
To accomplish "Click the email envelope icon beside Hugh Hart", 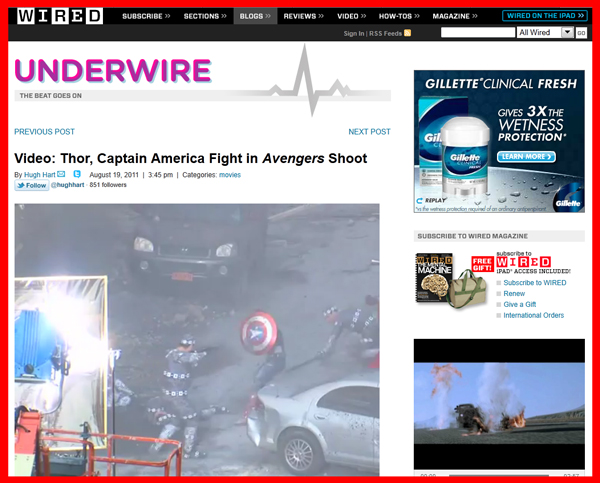I will [61, 174].
